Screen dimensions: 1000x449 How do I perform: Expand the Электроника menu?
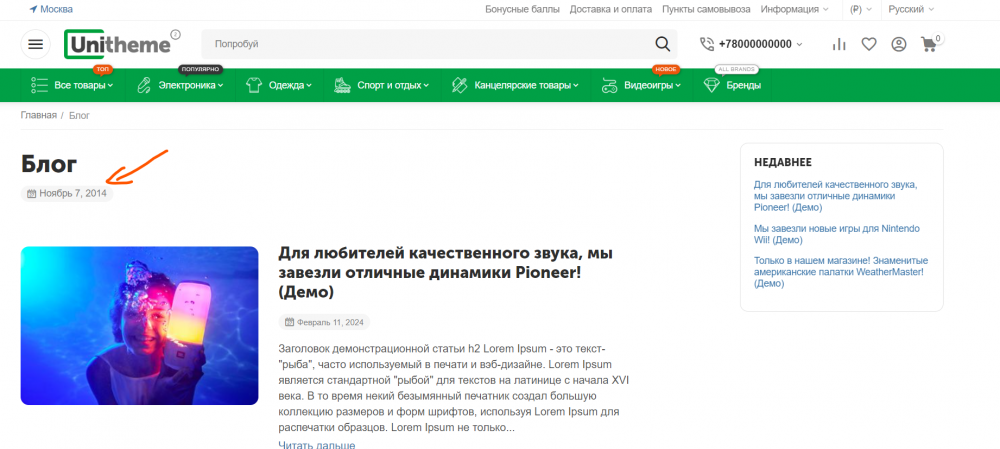pyautogui.click(x=191, y=85)
